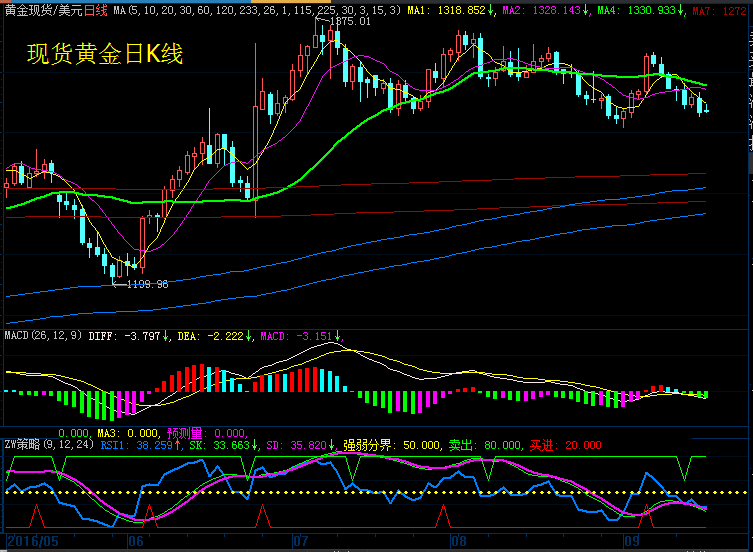Viewport: 753px width, 552px height.
Task: Open MACD(26,12,9) indicator settings label
Action: point(44,336)
